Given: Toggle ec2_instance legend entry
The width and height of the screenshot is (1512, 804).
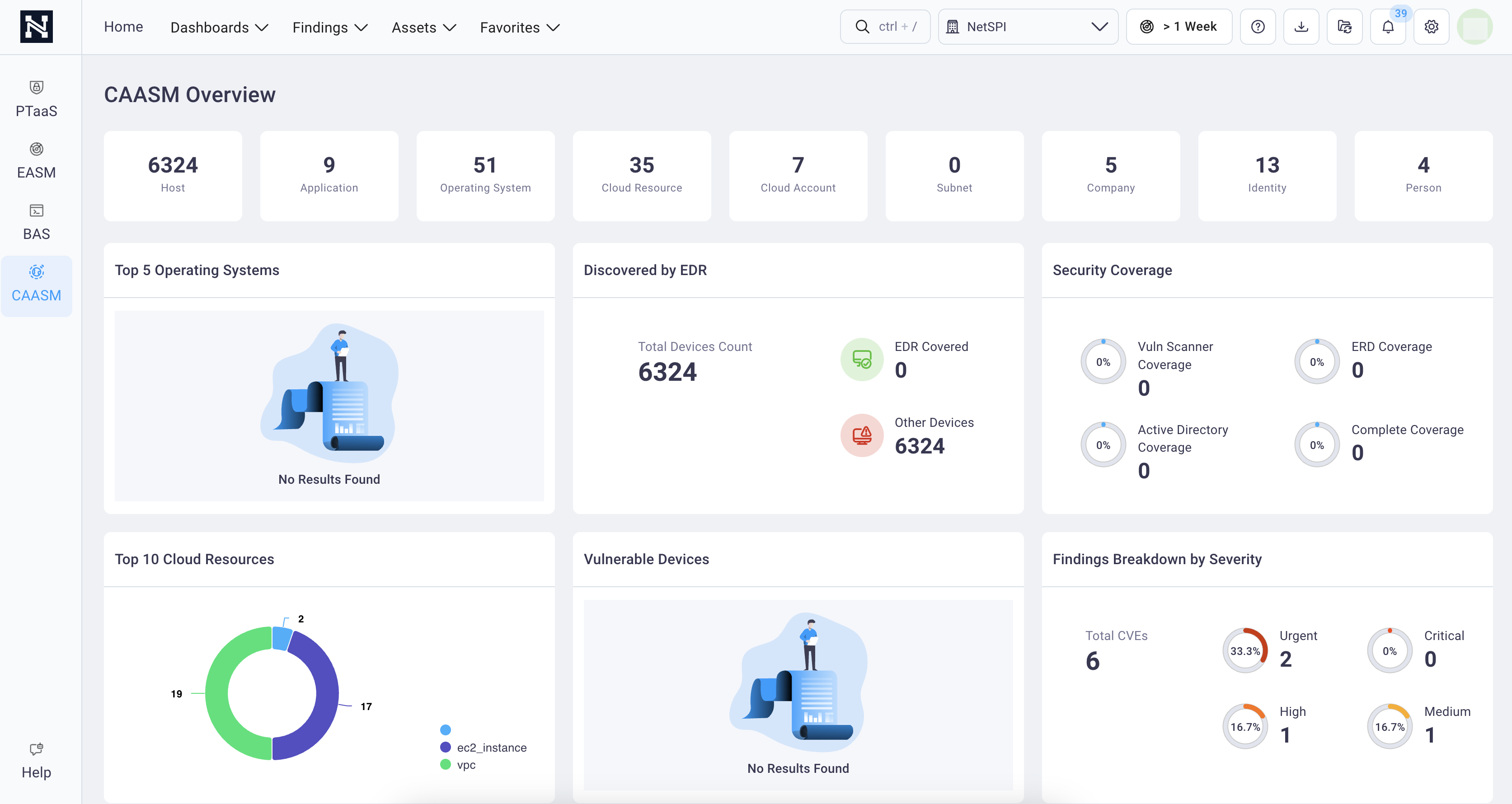Looking at the screenshot, I should point(483,747).
